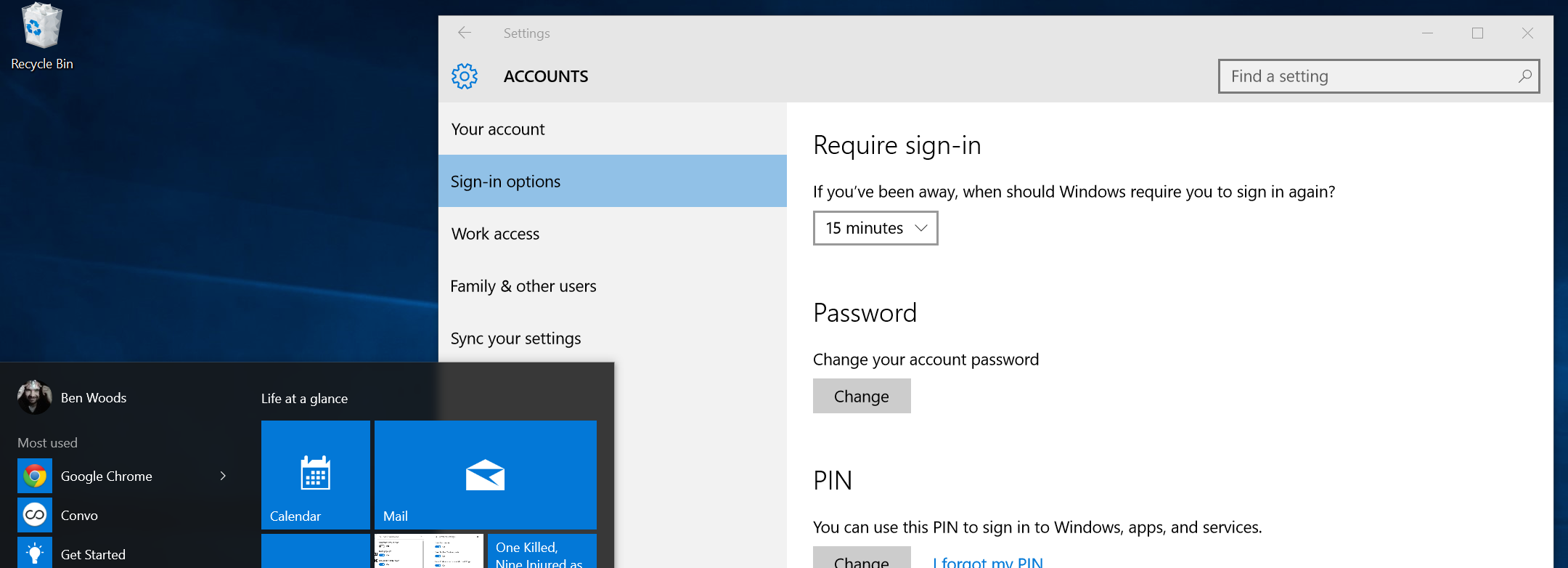Screen dimensions: 1568x568
Task: Open the Calendar tile
Action: 316,475
